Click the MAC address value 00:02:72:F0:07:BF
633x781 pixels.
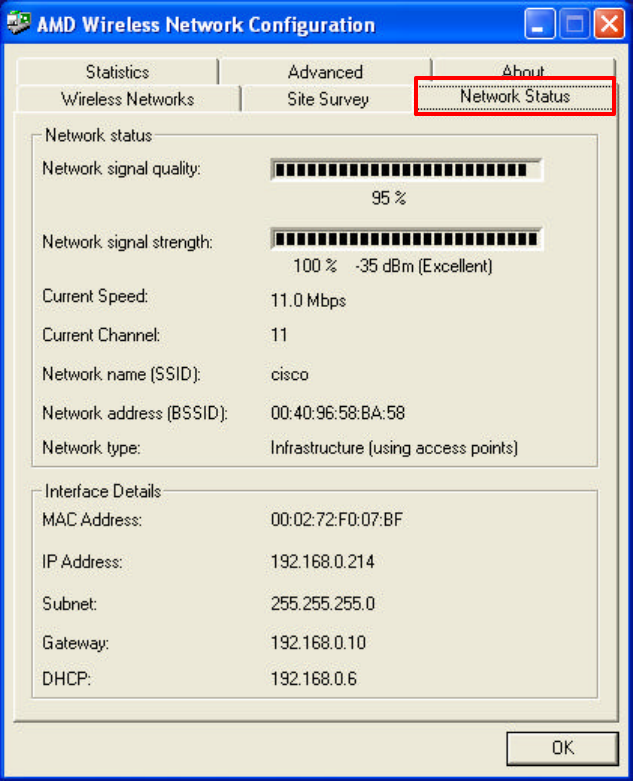337,520
